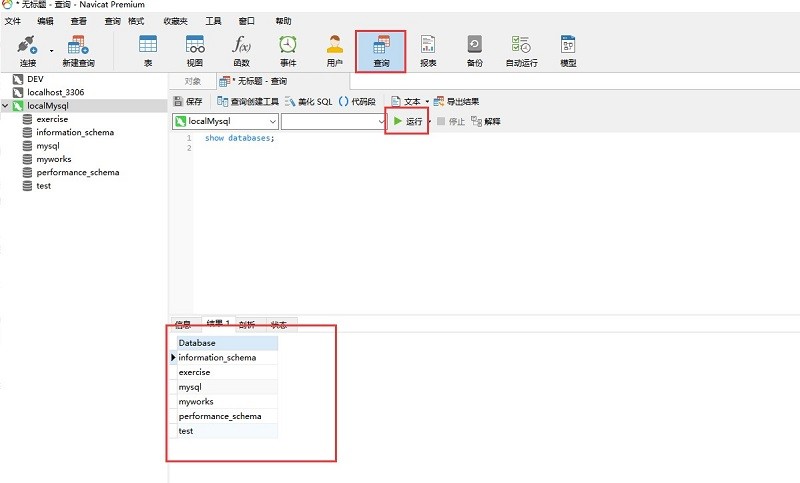This screenshot has height=483, width=800.
Task: Click the New Query (新建查询) icon
Action: click(x=78, y=51)
